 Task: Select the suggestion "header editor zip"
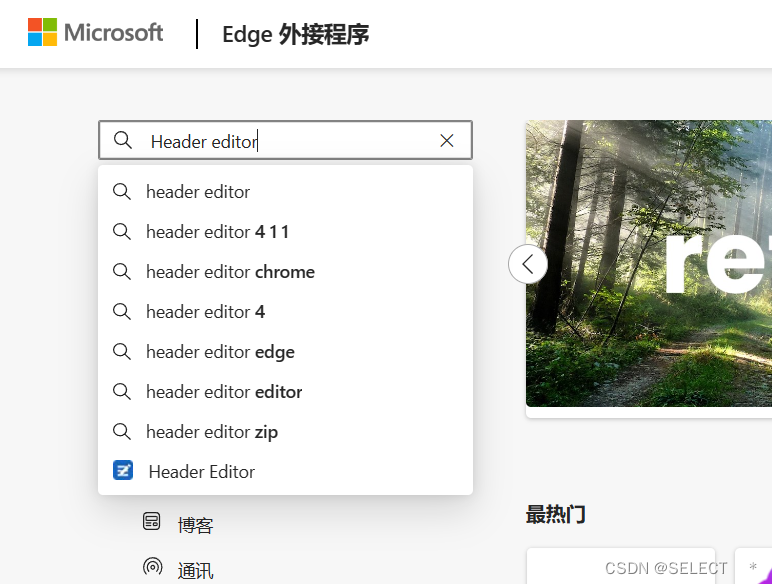(286, 432)
